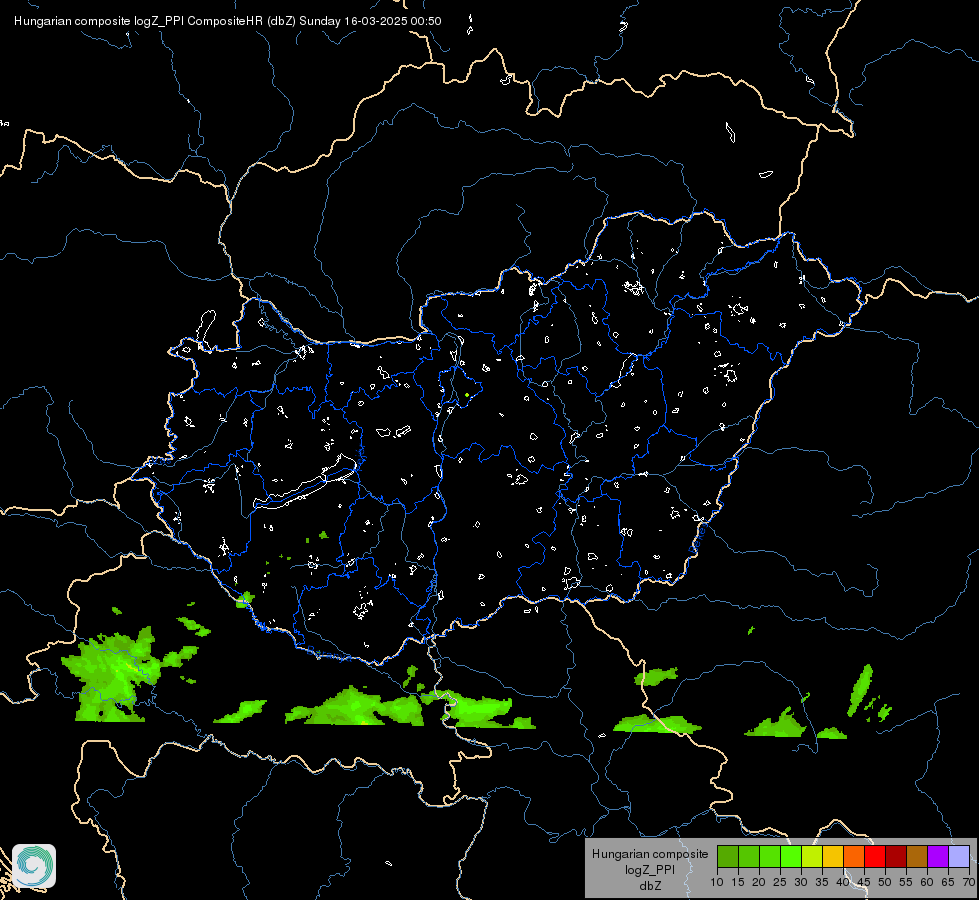Screen dimensions: 979x900
Task: Select the 60-65 dBZ purple swatch
Action: (x=938, y=856)
